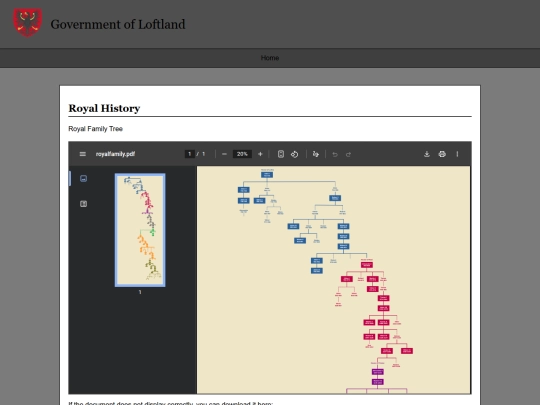Click the 20% zoom level field
This screenshot has width=540, height=405.
(242, 154)
